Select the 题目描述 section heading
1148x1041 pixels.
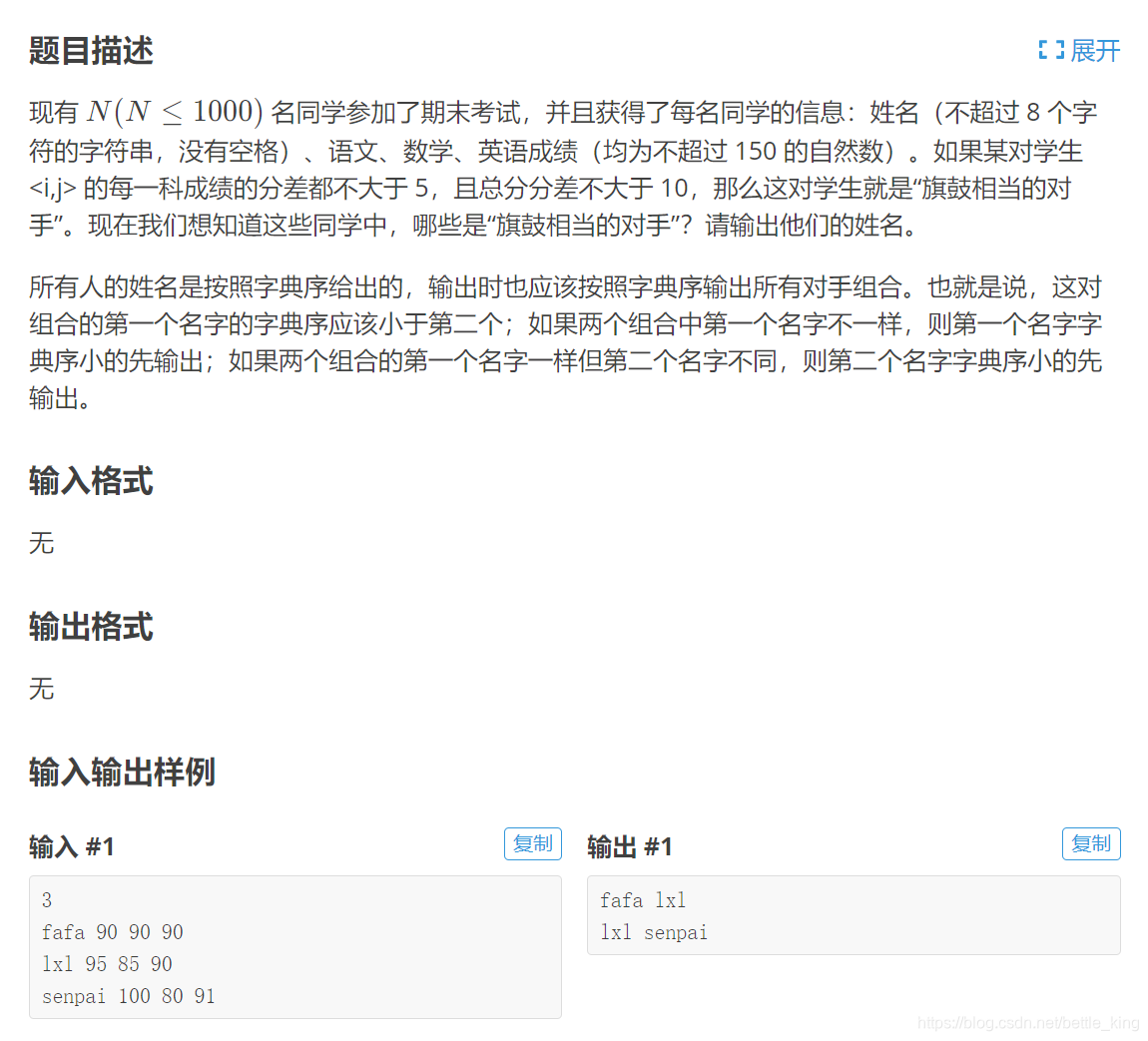[91, 51]
